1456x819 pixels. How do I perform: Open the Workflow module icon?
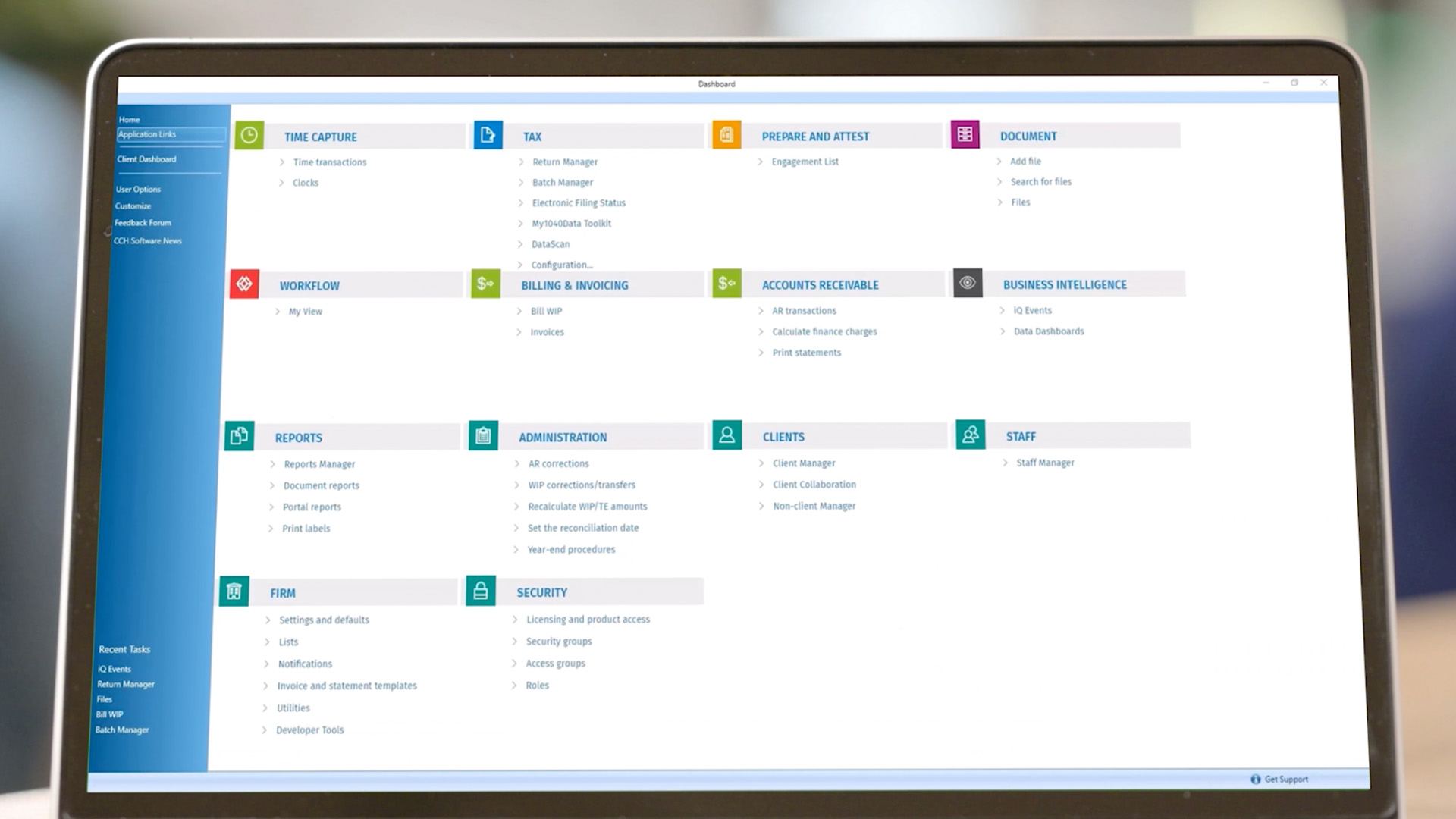[245, 284]
